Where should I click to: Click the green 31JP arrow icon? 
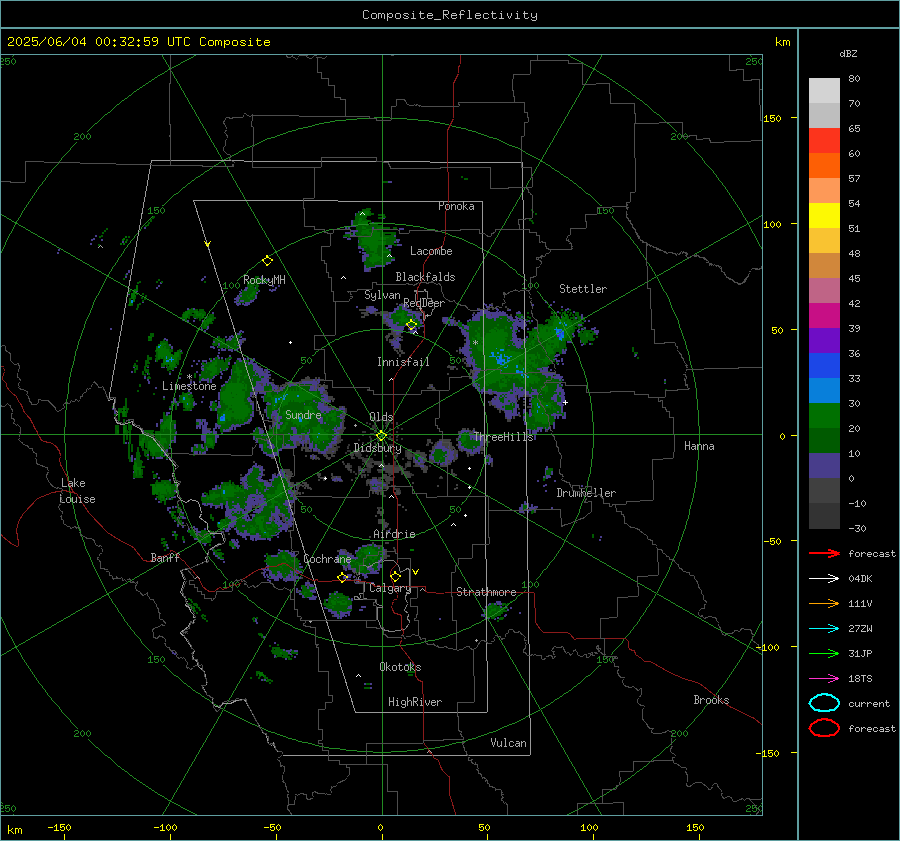click(824, 653)
